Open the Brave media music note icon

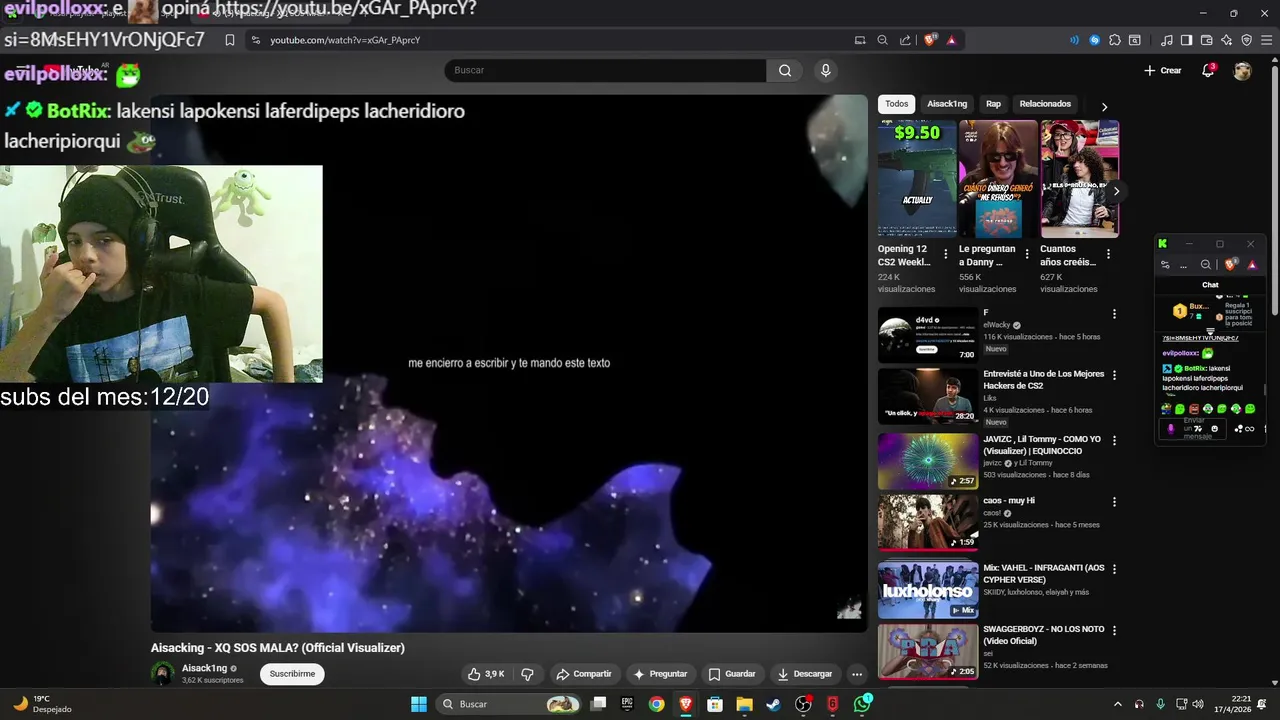tap(1166, 40)
